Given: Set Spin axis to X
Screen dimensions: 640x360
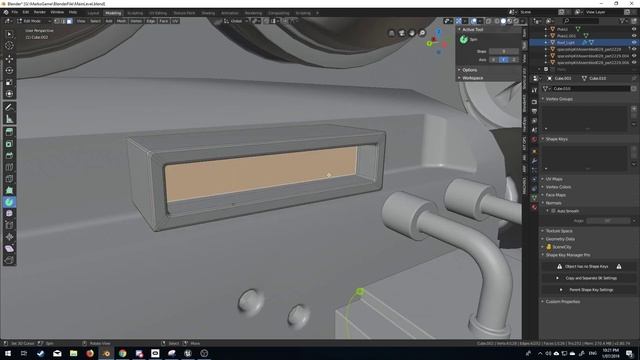Looking at the screenshot, I should tap(494, 60).
